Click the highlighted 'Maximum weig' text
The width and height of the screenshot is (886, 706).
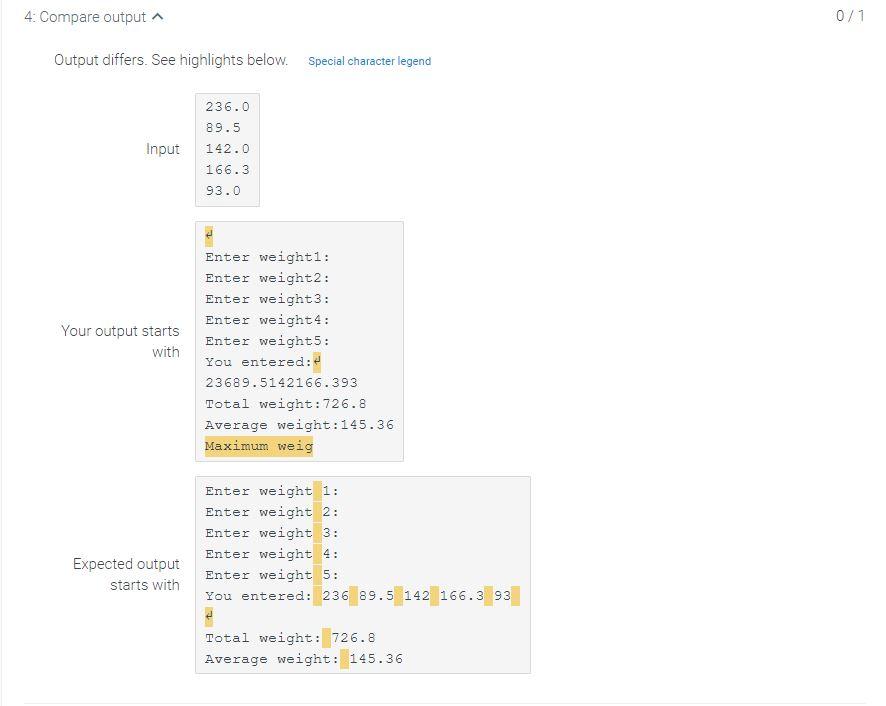point(257,445)
